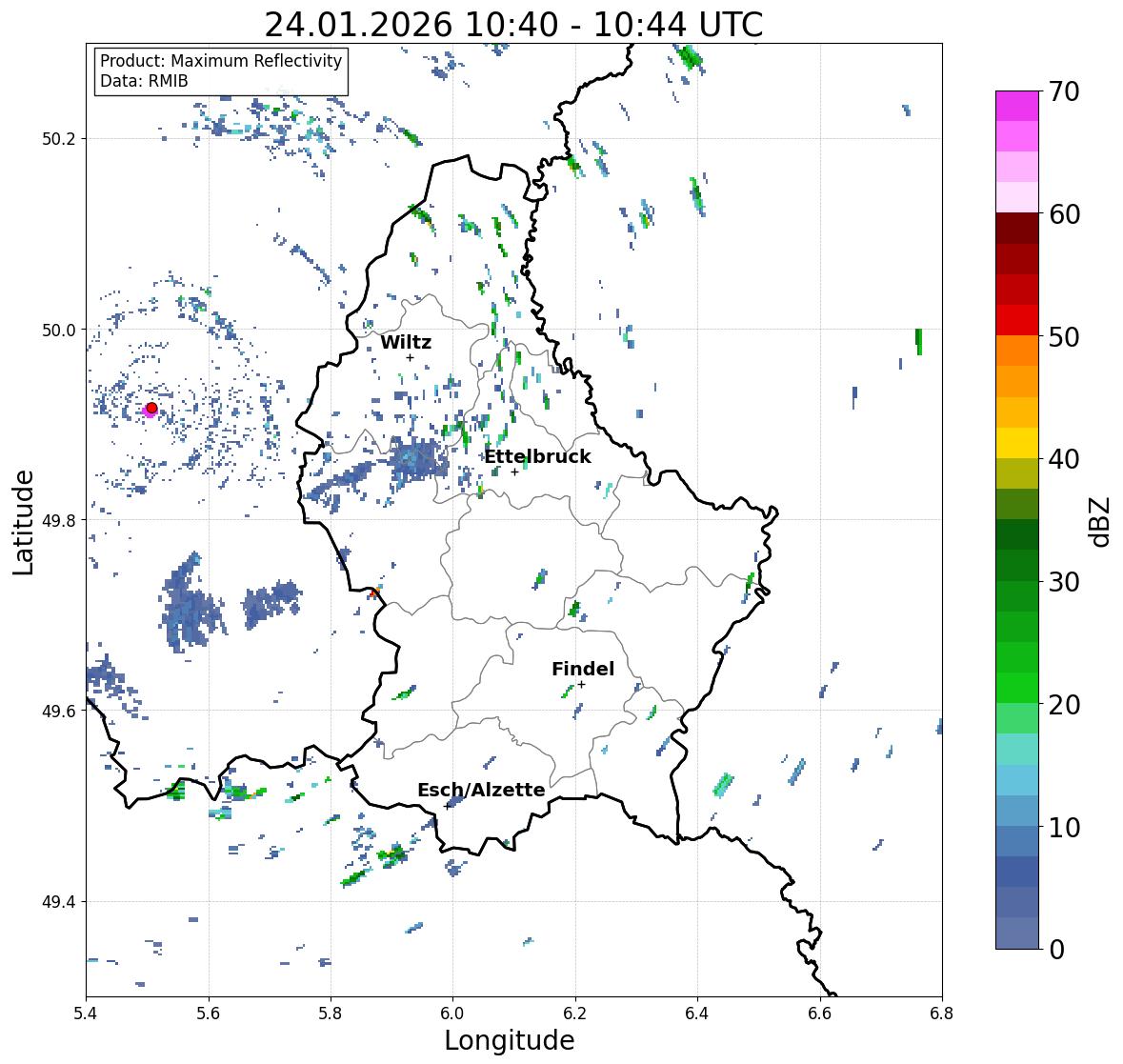Click the Ettelbruck city label
This screenshot has width=1123, height=1064.
point(538,456)
